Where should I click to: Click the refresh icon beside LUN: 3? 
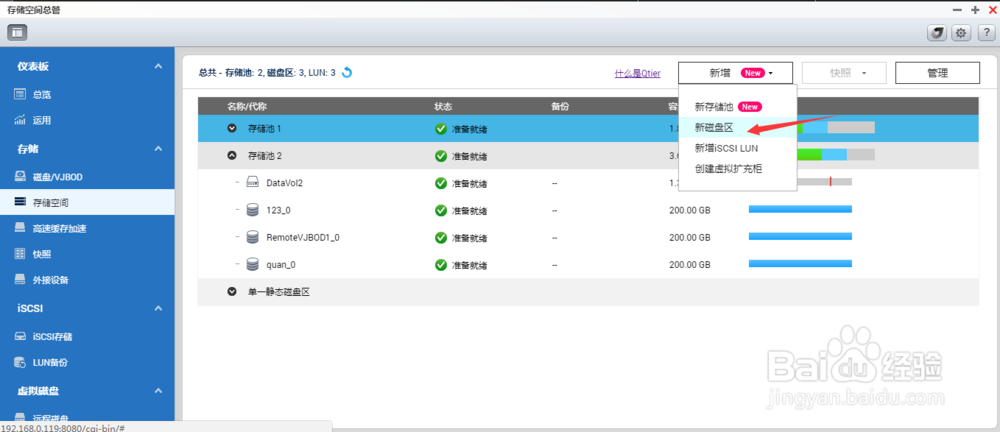pos(347,73)
